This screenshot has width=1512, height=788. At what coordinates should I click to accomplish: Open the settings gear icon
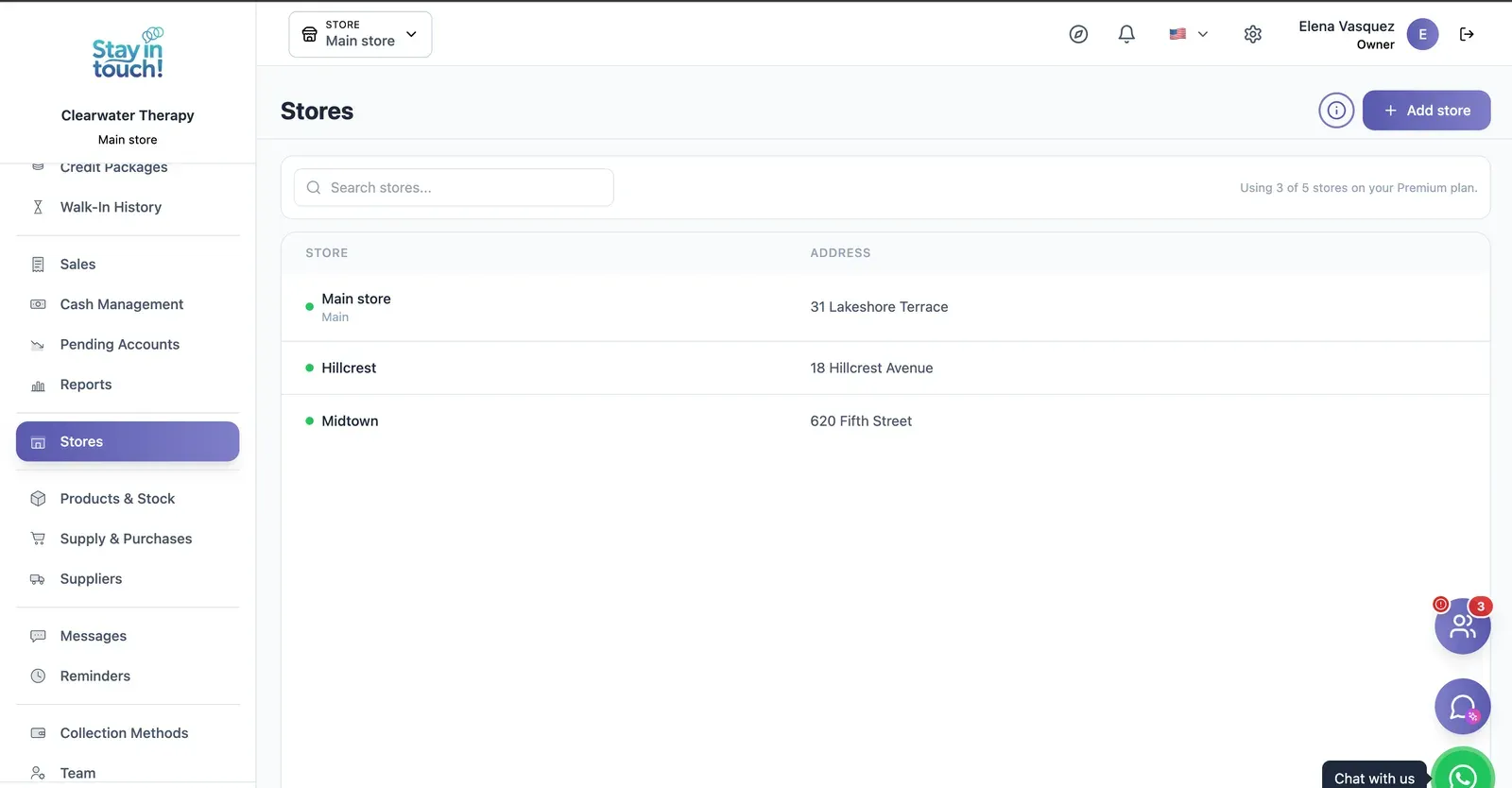pyautogui.click(x=1253, y=34)
